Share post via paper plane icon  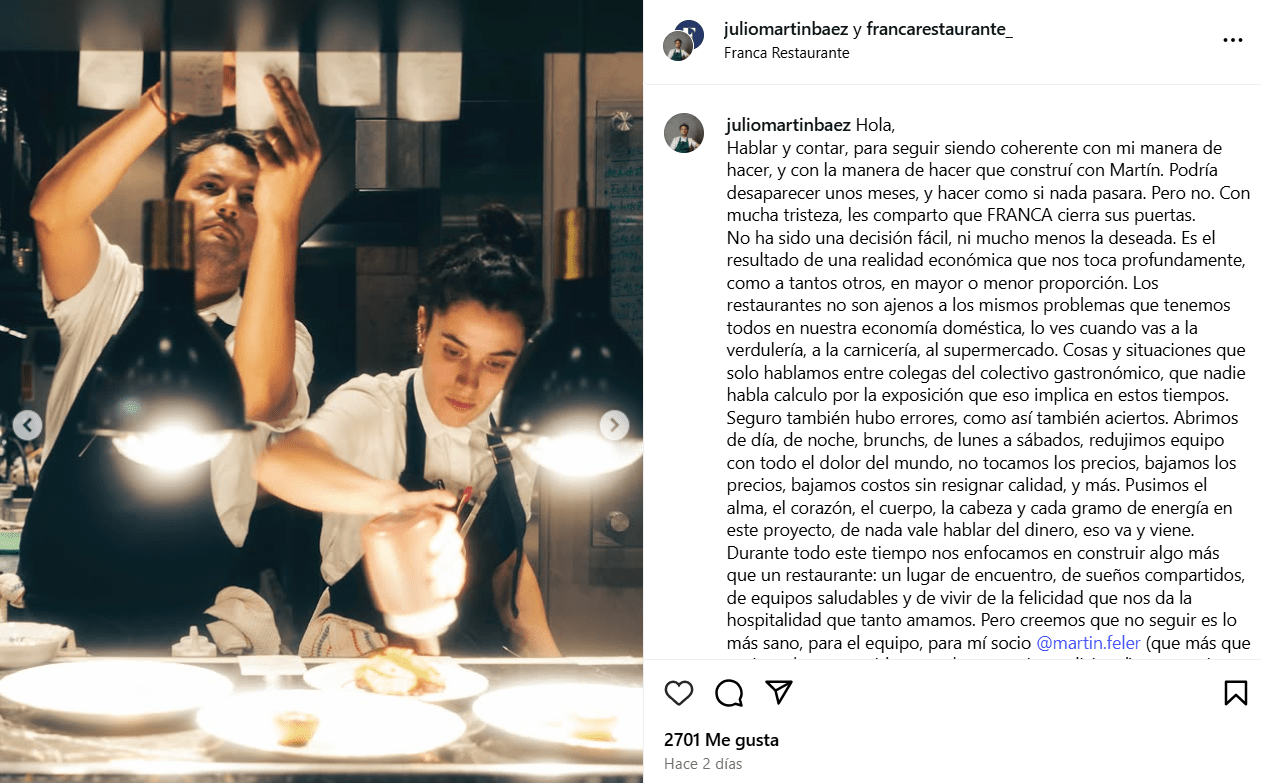[x=779, y=692]
